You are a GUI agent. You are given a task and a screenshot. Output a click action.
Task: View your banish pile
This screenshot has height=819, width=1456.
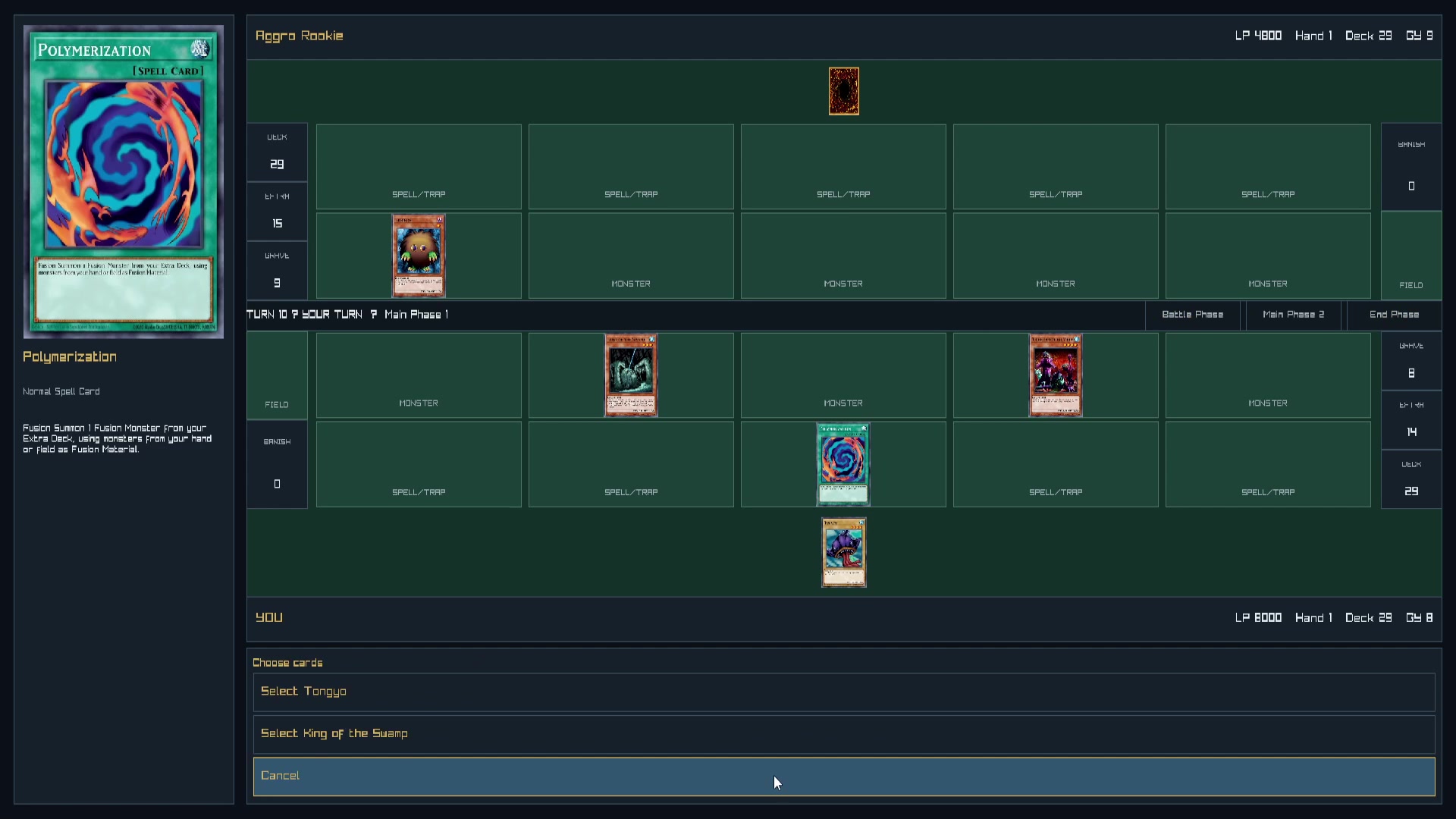277,464
